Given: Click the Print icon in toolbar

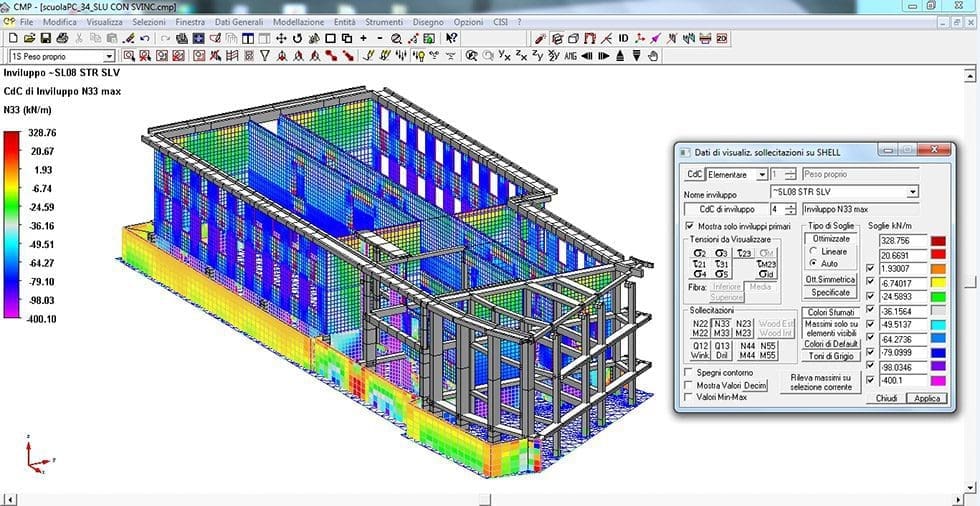Looking at the screenshot, I should click(x=62, y=38).
